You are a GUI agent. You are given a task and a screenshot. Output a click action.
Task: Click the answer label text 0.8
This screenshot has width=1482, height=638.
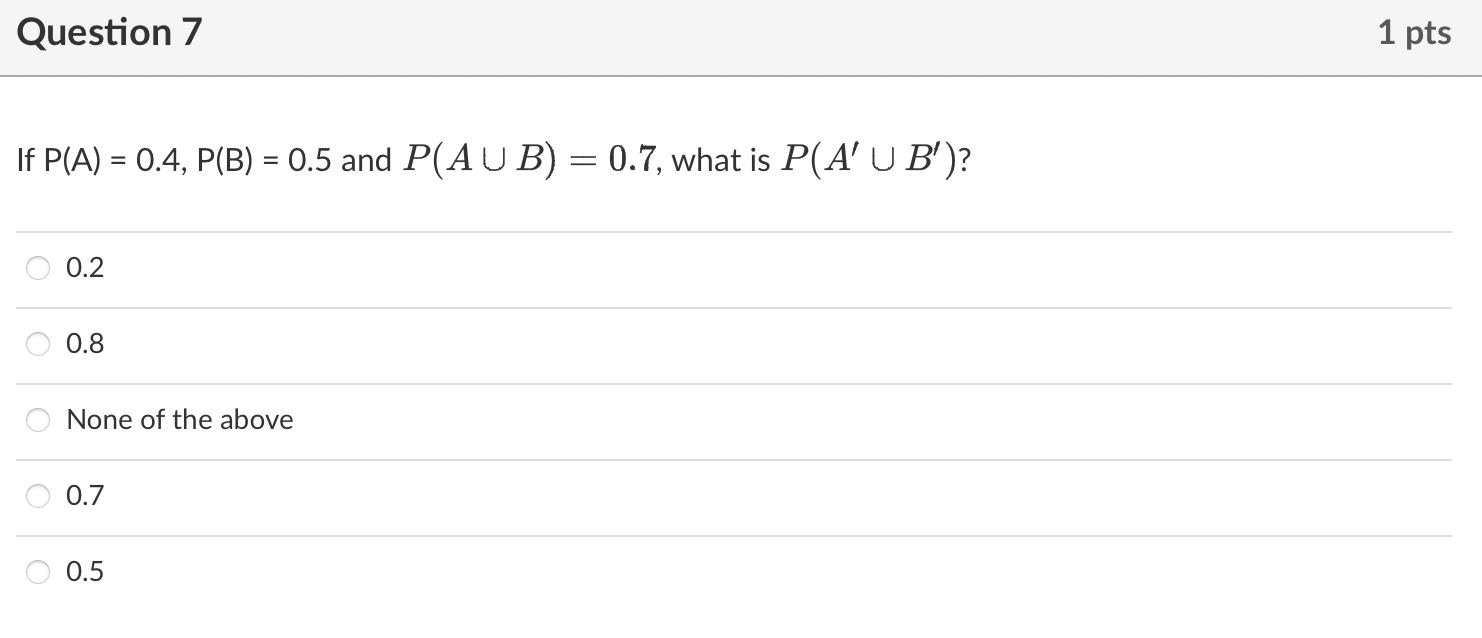pyautogui.click(x=84, y=343)
